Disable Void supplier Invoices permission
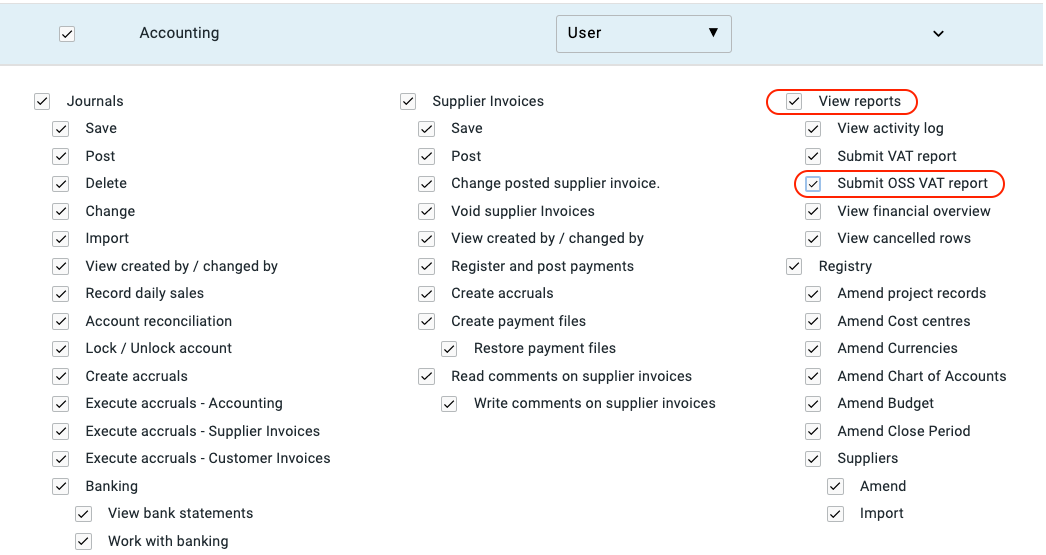 [427, 211]
